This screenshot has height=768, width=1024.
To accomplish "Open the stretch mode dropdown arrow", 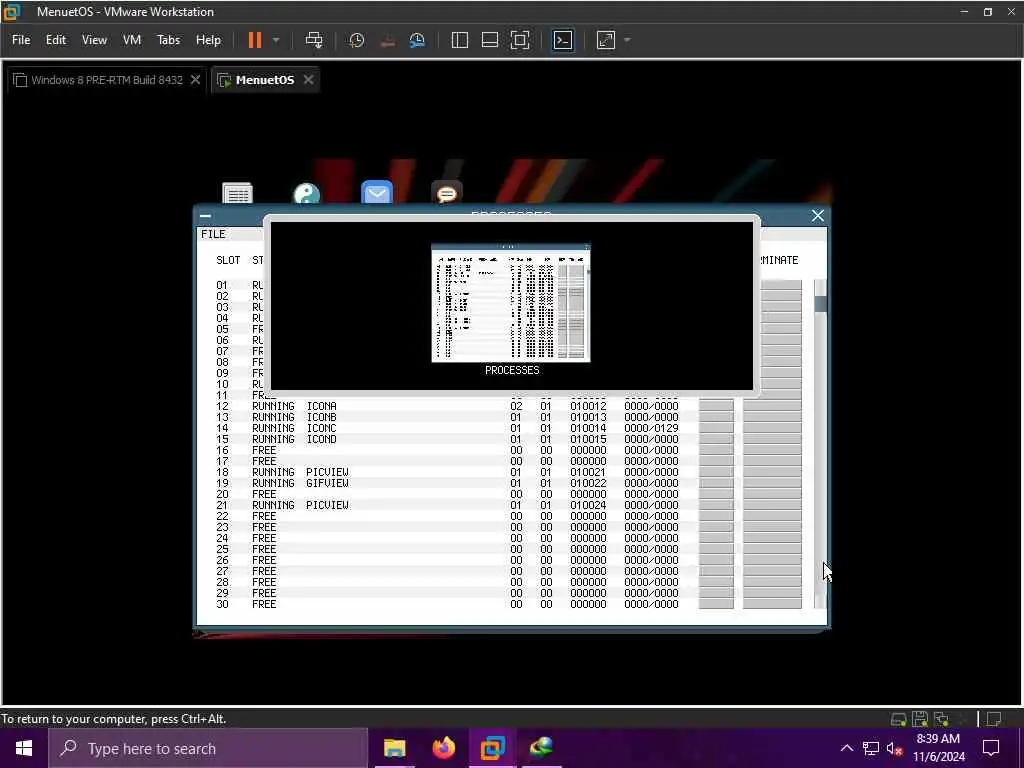I will [628, 40].
